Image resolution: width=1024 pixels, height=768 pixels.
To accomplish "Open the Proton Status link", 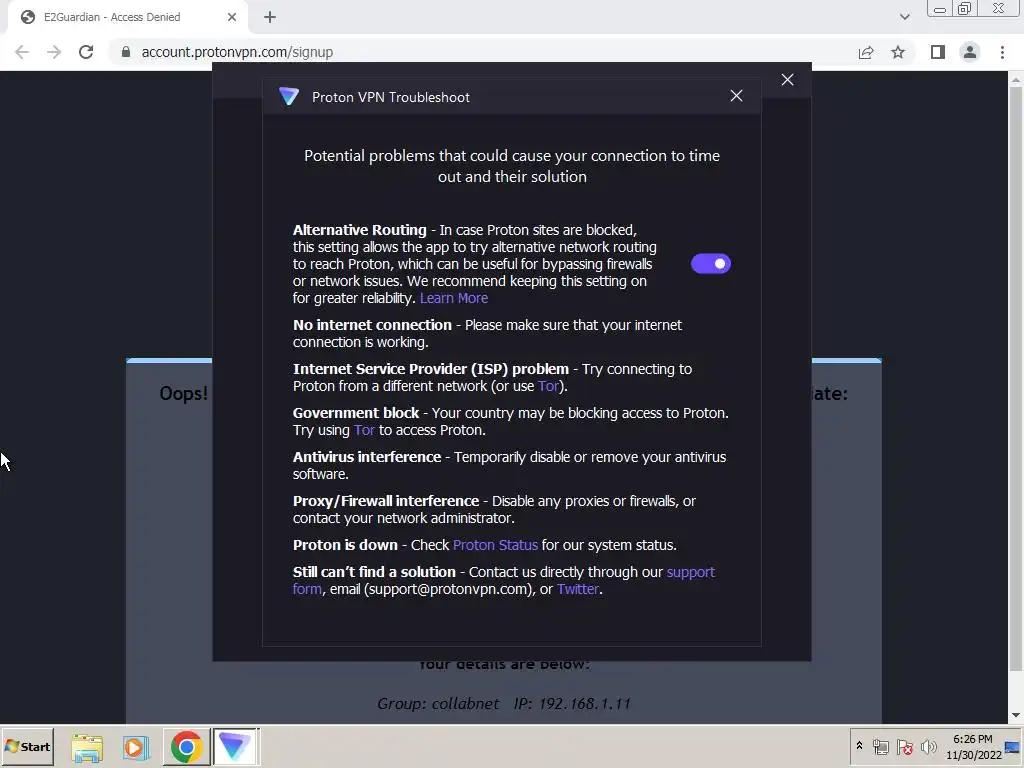I will 495,545.
